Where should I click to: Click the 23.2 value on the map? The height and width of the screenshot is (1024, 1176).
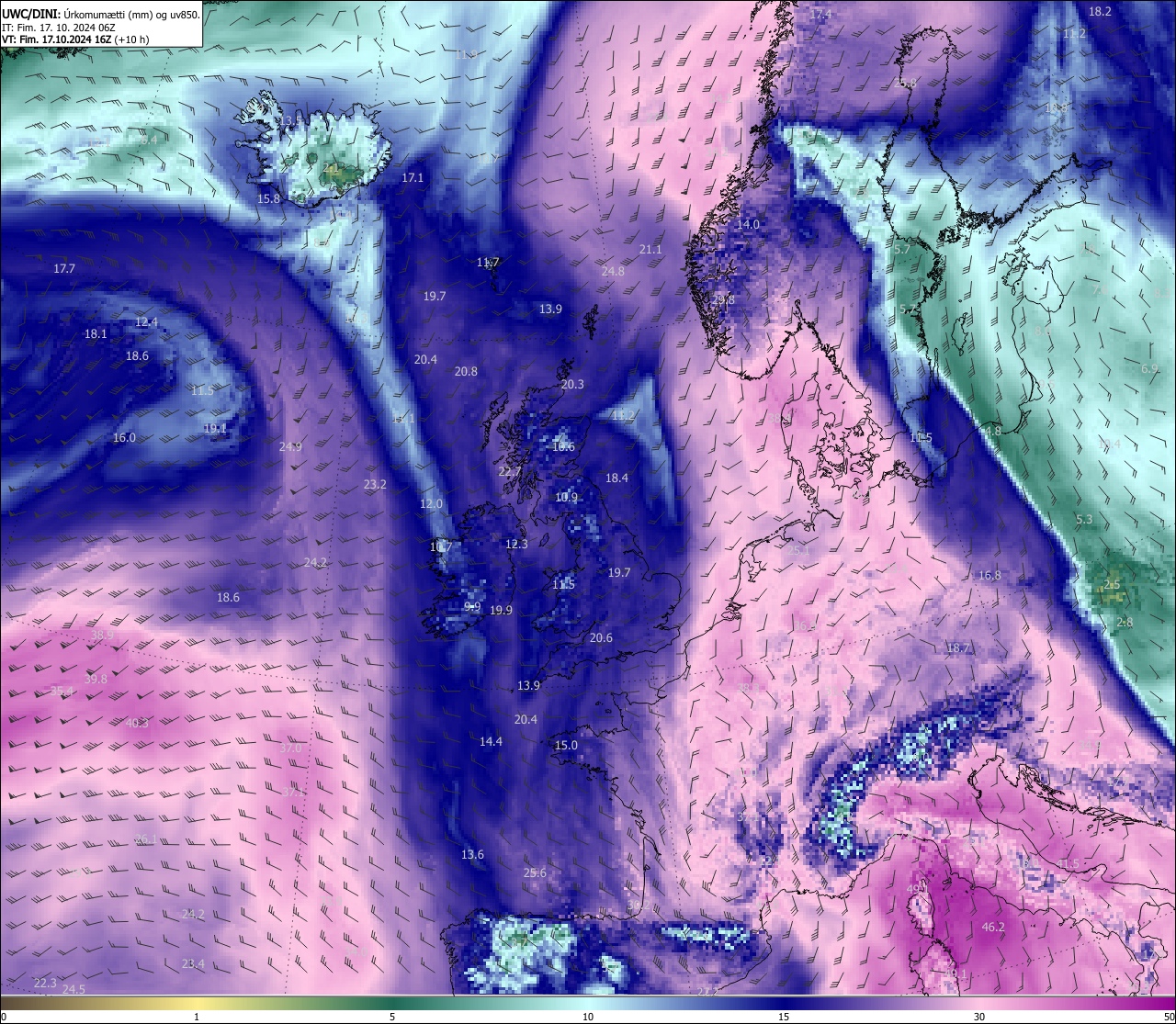(x=375, y=484)
